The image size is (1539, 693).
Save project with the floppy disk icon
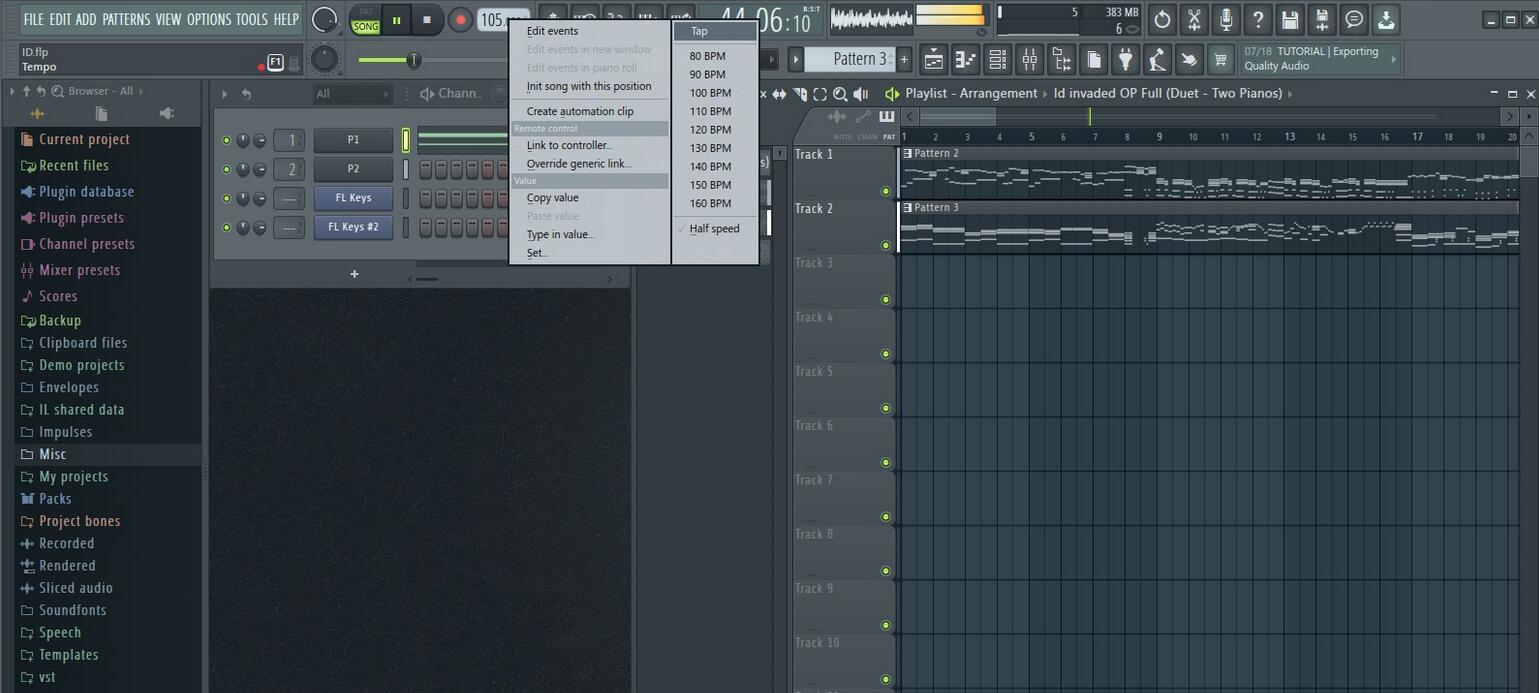coord(1290,19)
